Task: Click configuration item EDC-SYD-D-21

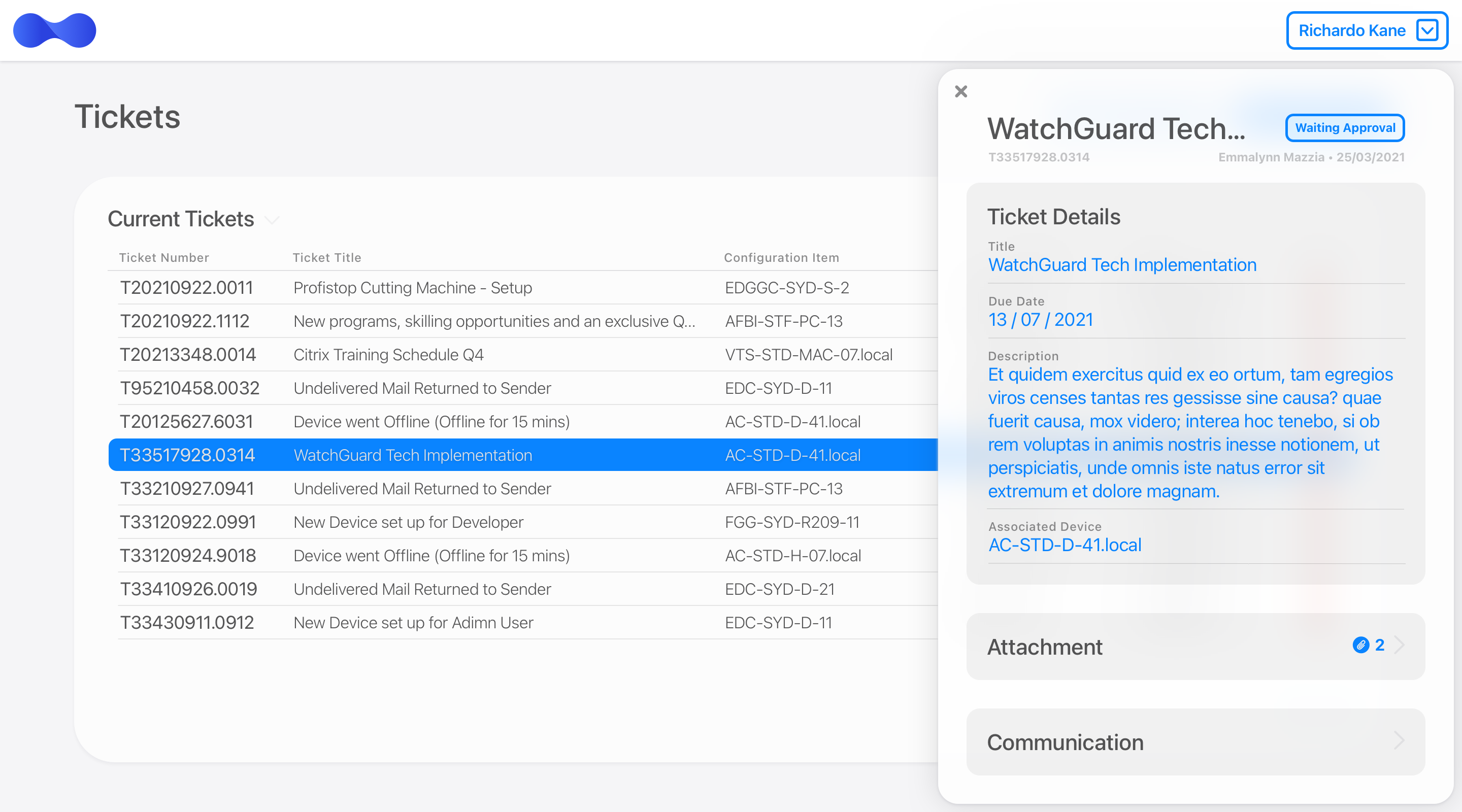Action: click(779, 589)
